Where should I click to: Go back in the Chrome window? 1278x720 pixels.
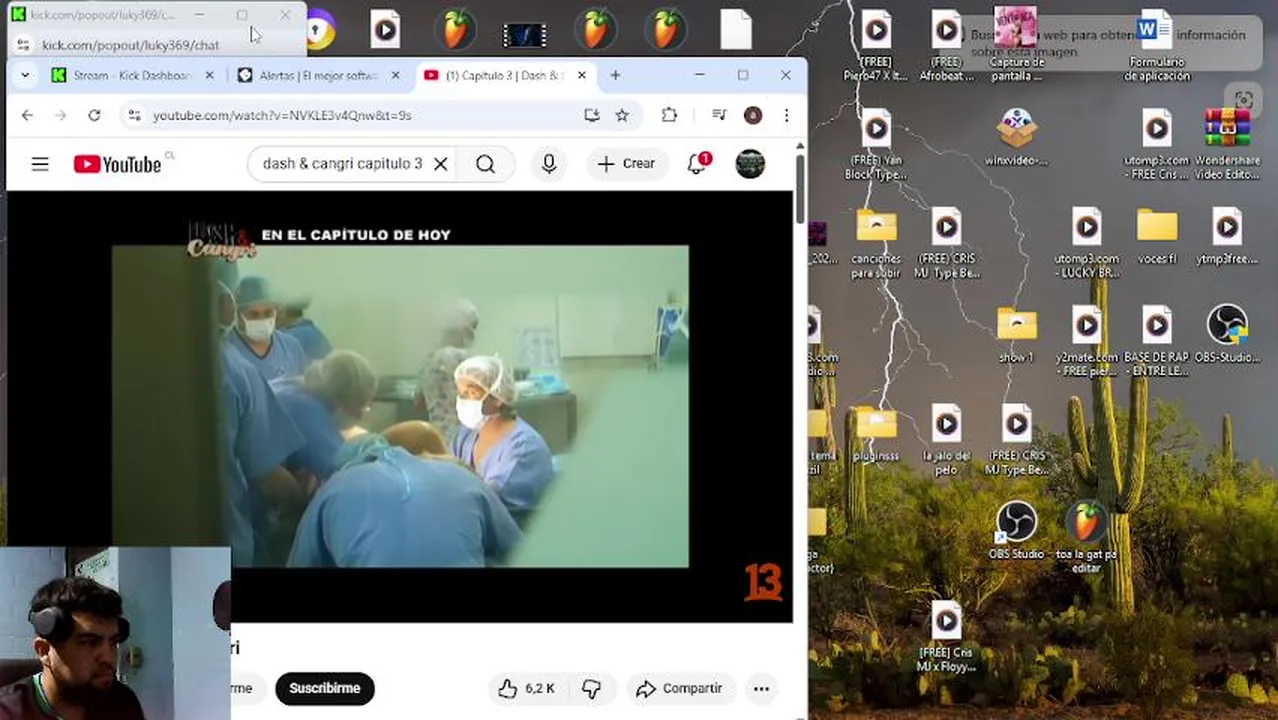27,115
